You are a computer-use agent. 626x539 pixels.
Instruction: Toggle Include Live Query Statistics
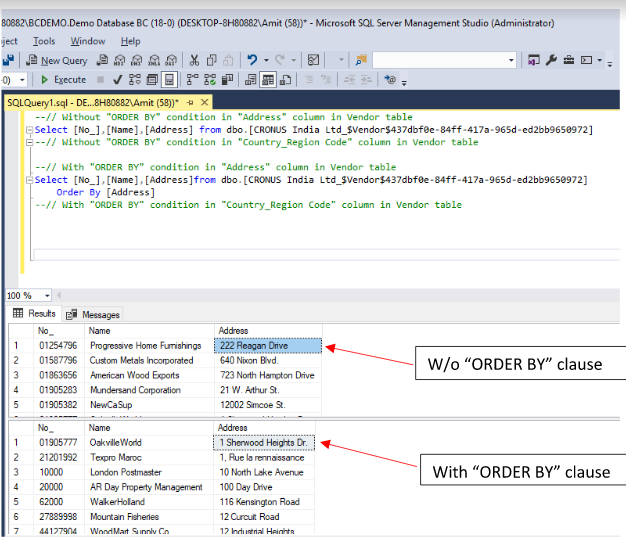[x=210, y=80]
